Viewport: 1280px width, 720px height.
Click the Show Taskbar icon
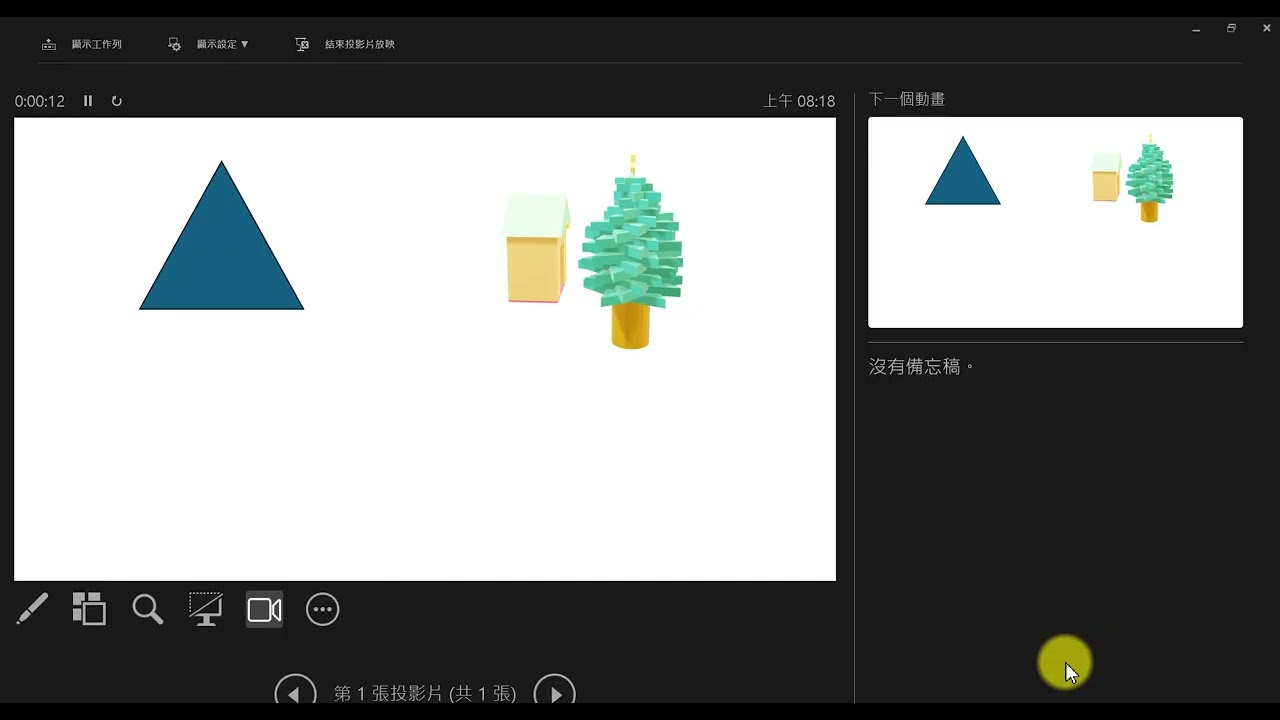point(49,44)
